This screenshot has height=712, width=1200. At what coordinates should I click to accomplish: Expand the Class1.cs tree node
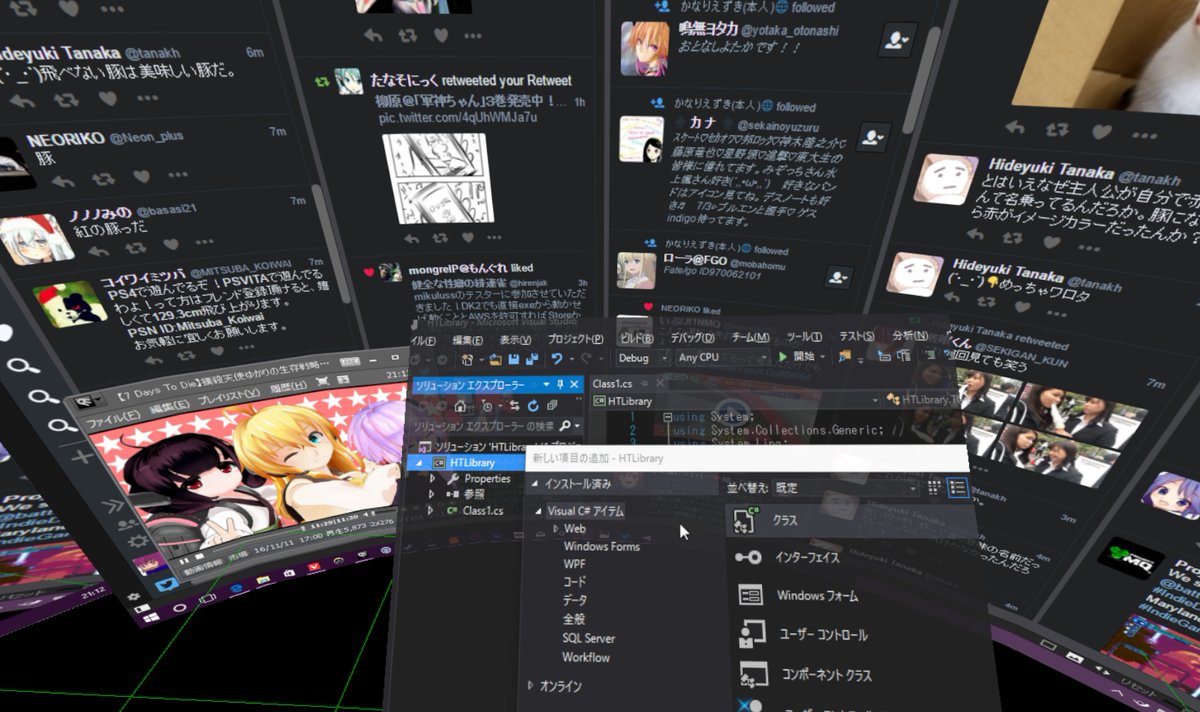coord(432,510)
